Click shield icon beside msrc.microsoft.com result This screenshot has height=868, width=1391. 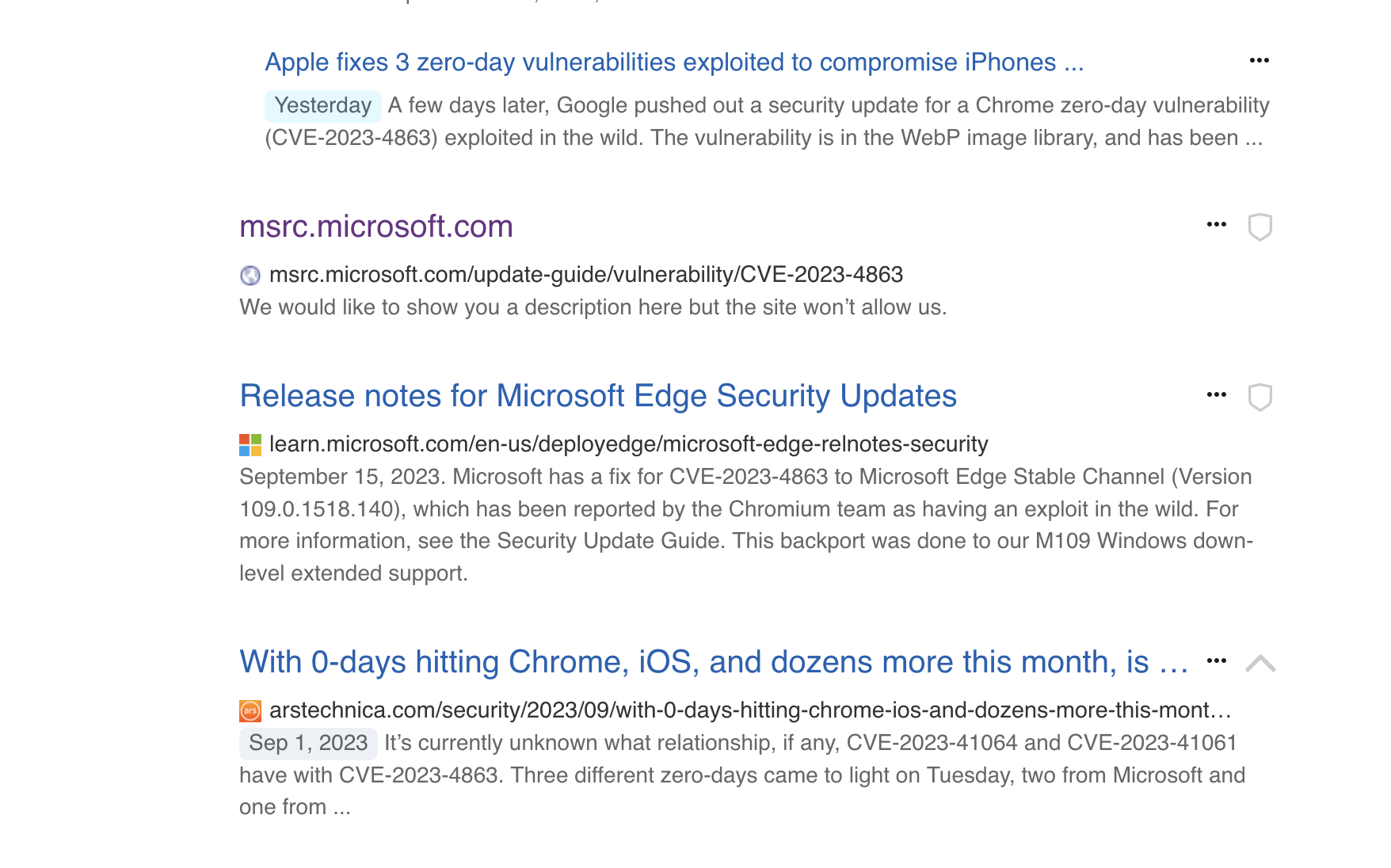click(x=1260, y=227)
